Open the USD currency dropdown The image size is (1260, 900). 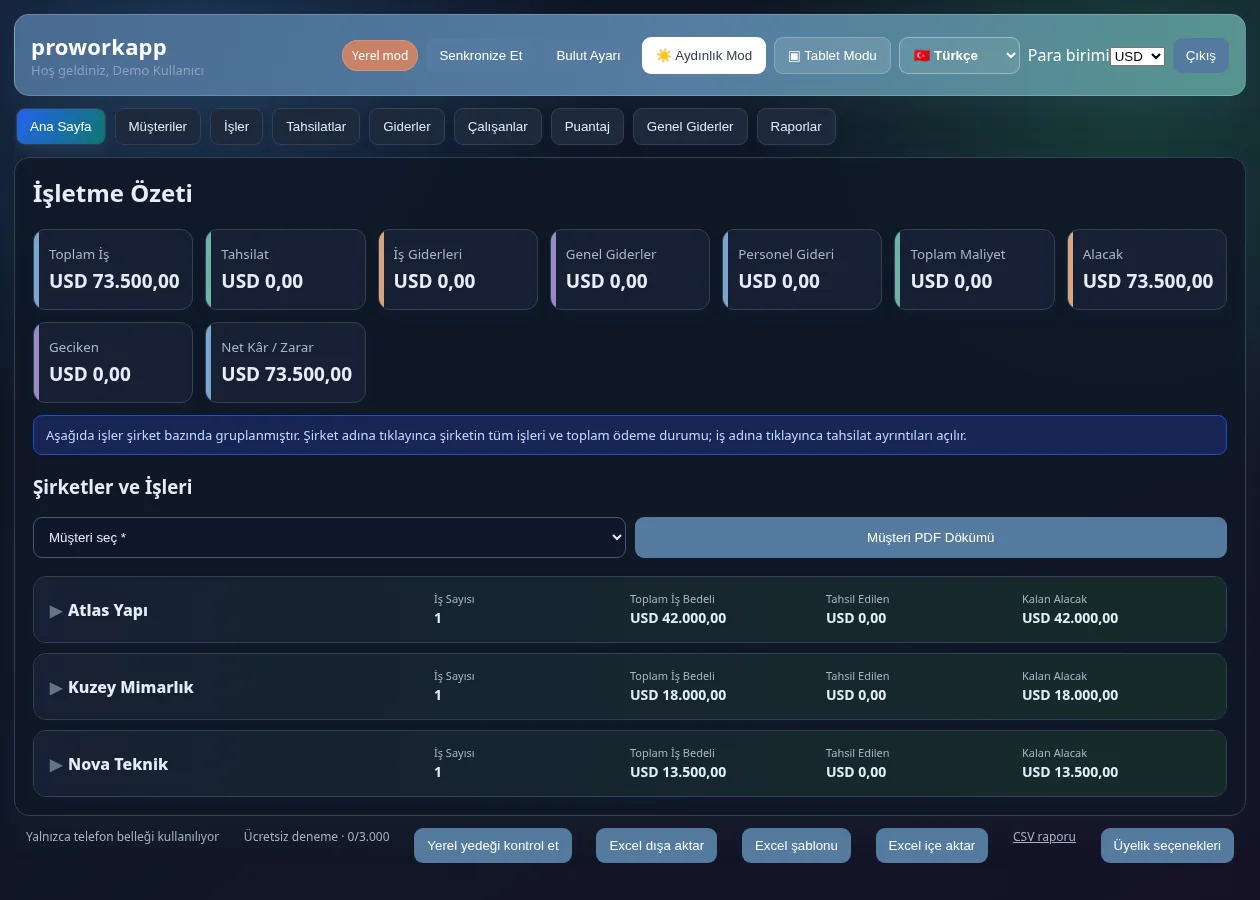[x=1138, y=56]
